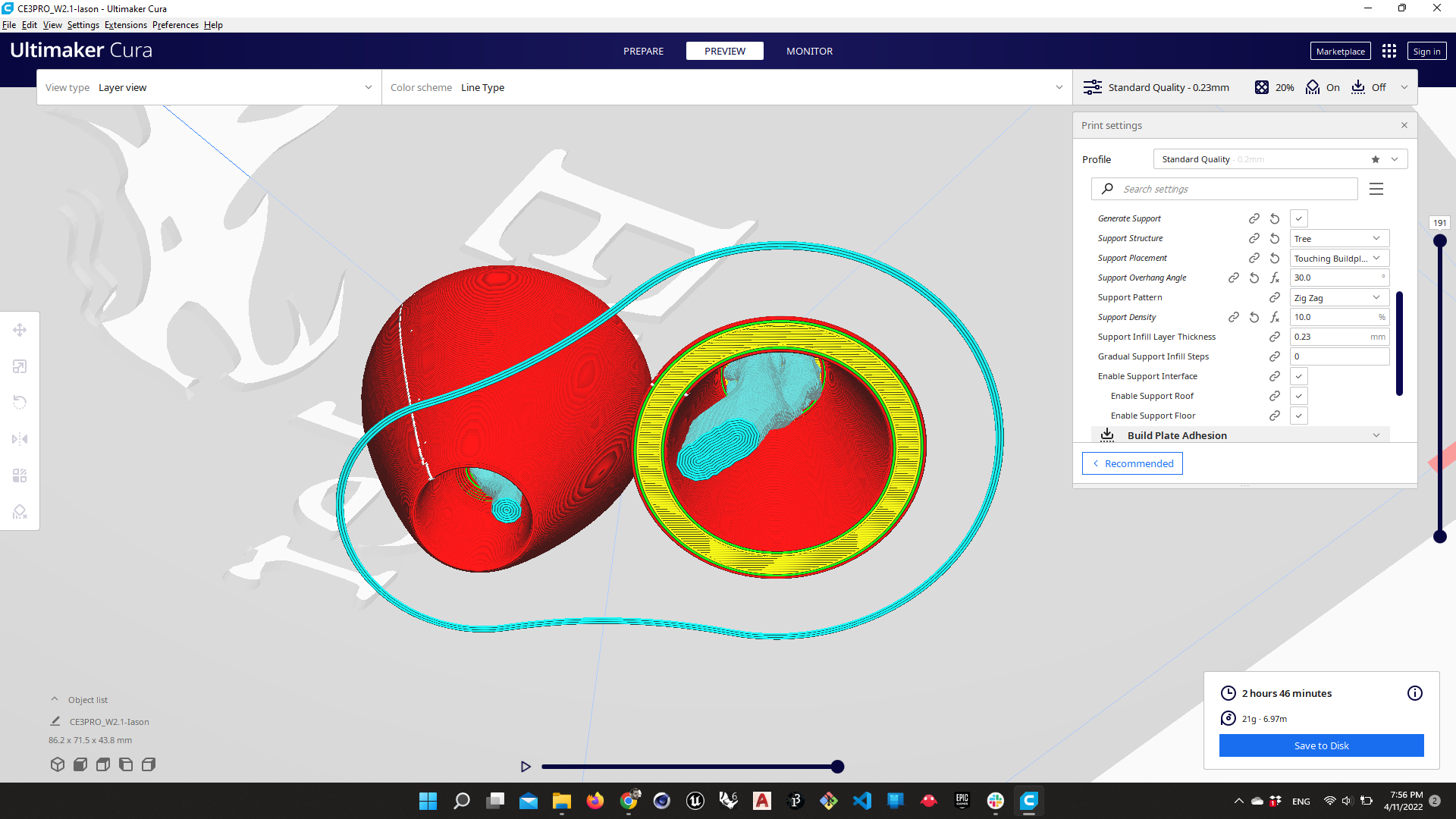Open the Support Pattern Zig Zag dropdown
The height and width of the screenshot is (819, 1456).
pos(1339,297)
